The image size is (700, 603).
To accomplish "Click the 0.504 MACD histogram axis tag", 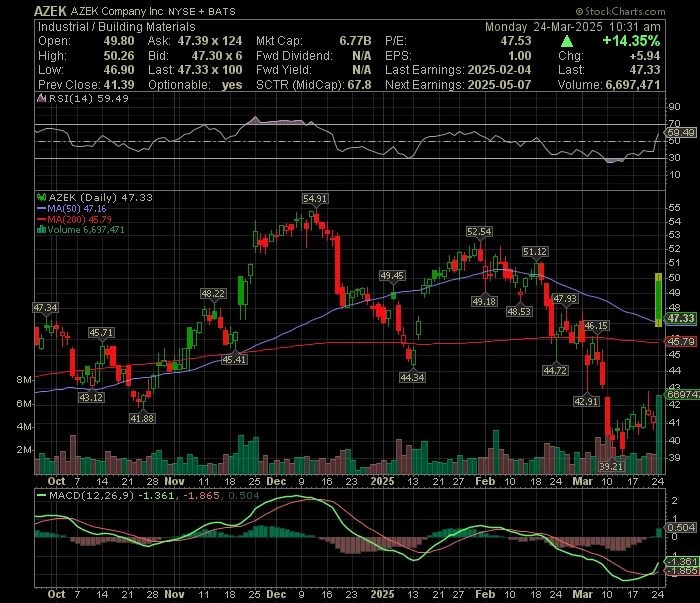I will (x=681, y=528).
